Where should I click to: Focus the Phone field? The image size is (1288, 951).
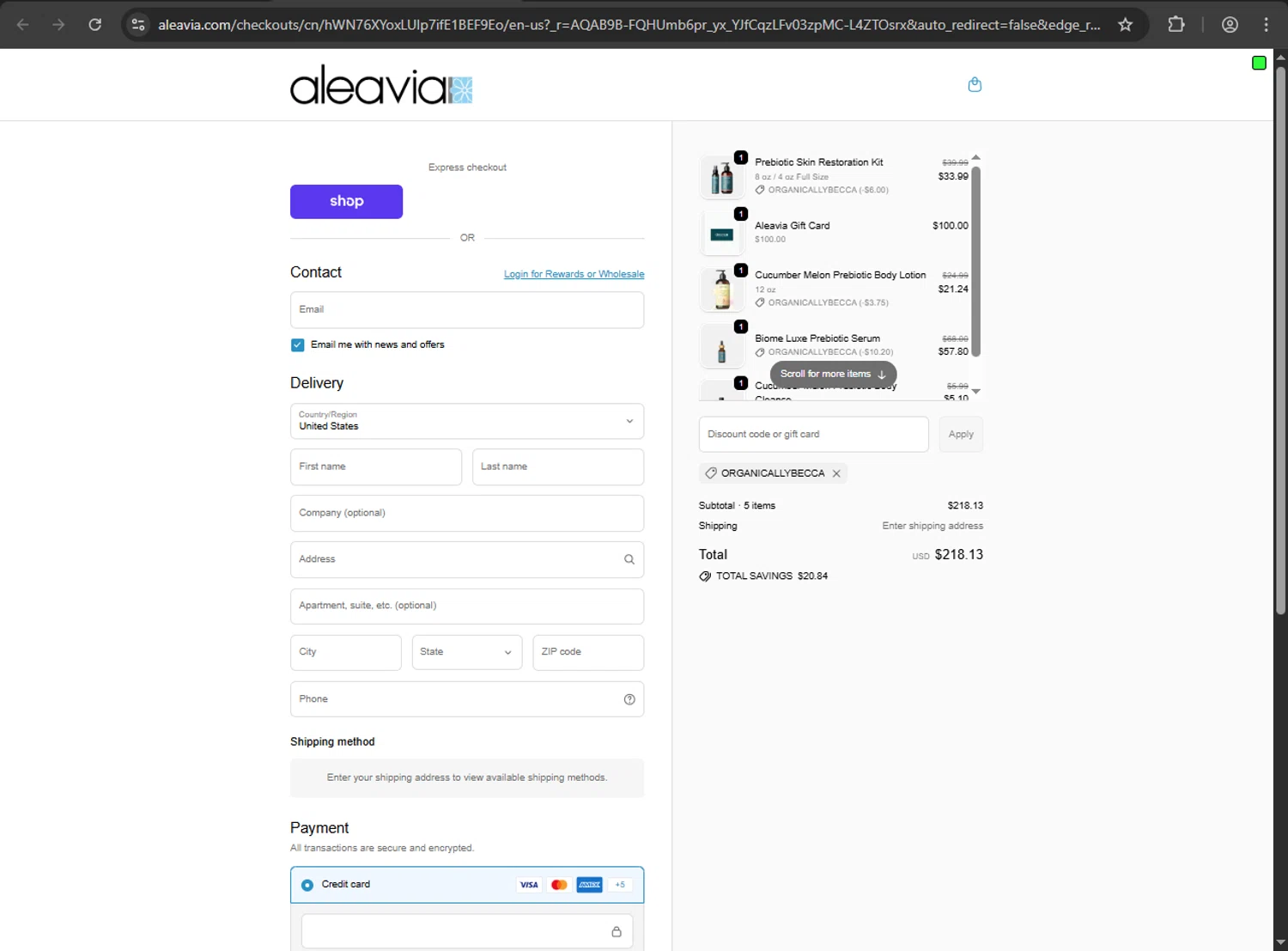pyautogui.click(x=467, y=699)
